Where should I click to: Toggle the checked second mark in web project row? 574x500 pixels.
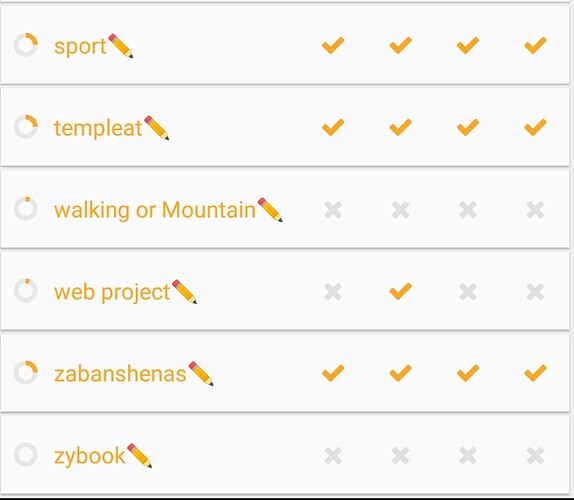pyautogui.click(x=400, y=291)
